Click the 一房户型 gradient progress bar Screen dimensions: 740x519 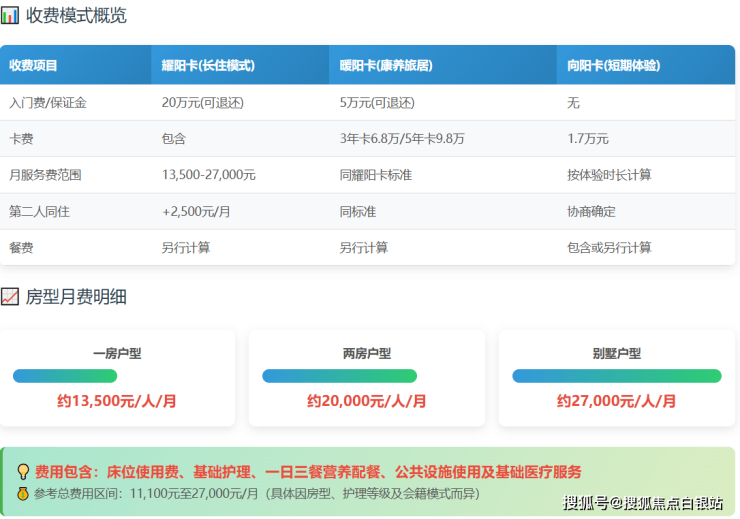tap(65, 376)
